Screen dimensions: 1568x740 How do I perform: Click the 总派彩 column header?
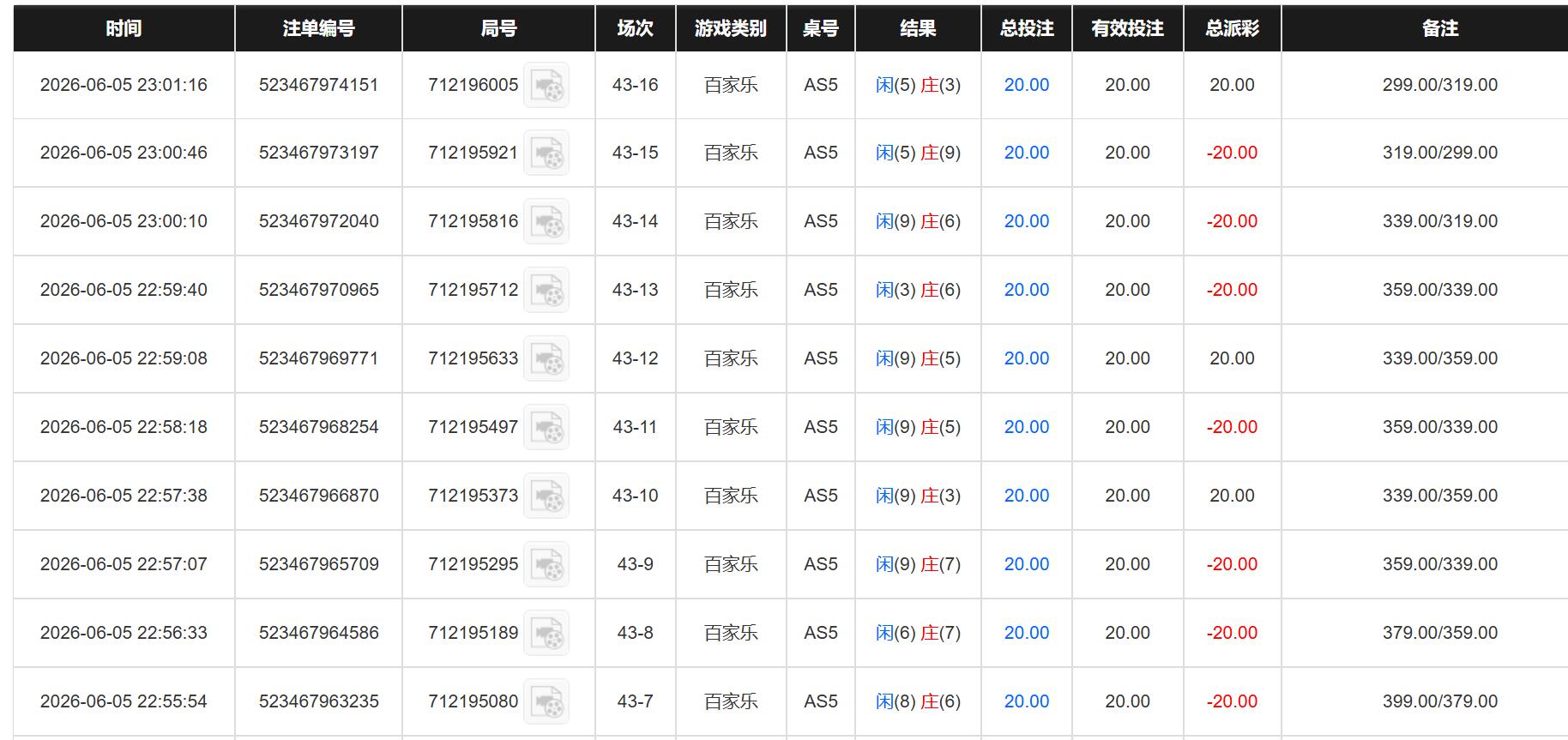1233,28
